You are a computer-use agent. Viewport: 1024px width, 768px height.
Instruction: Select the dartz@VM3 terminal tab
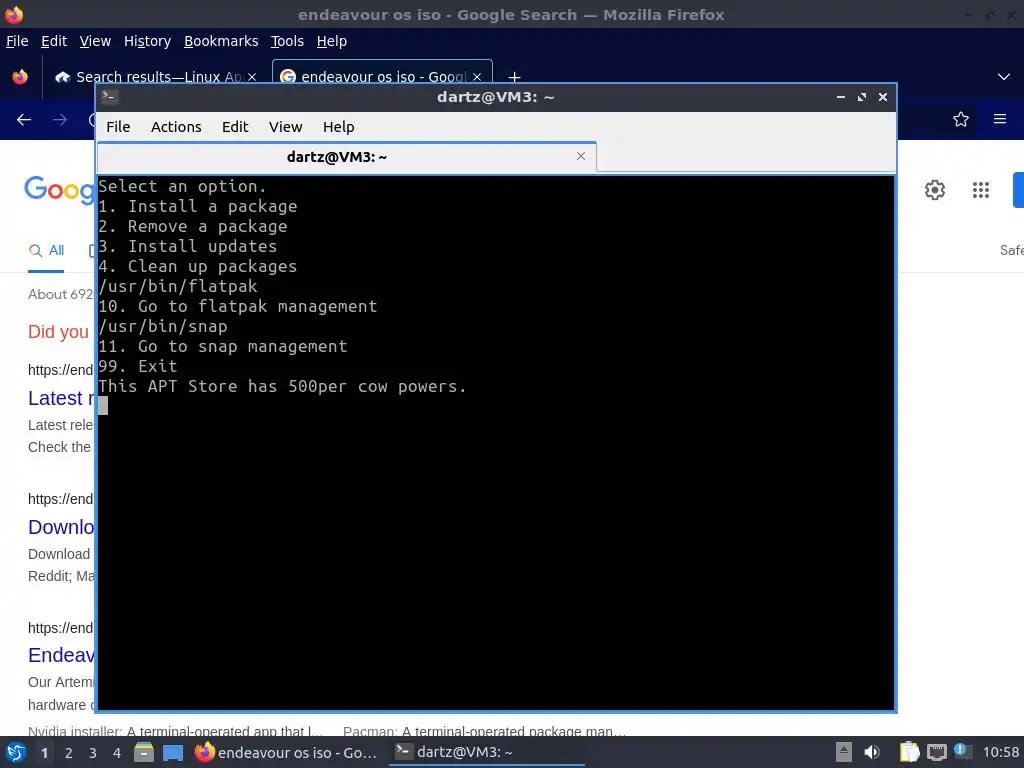tap(346, 157)
